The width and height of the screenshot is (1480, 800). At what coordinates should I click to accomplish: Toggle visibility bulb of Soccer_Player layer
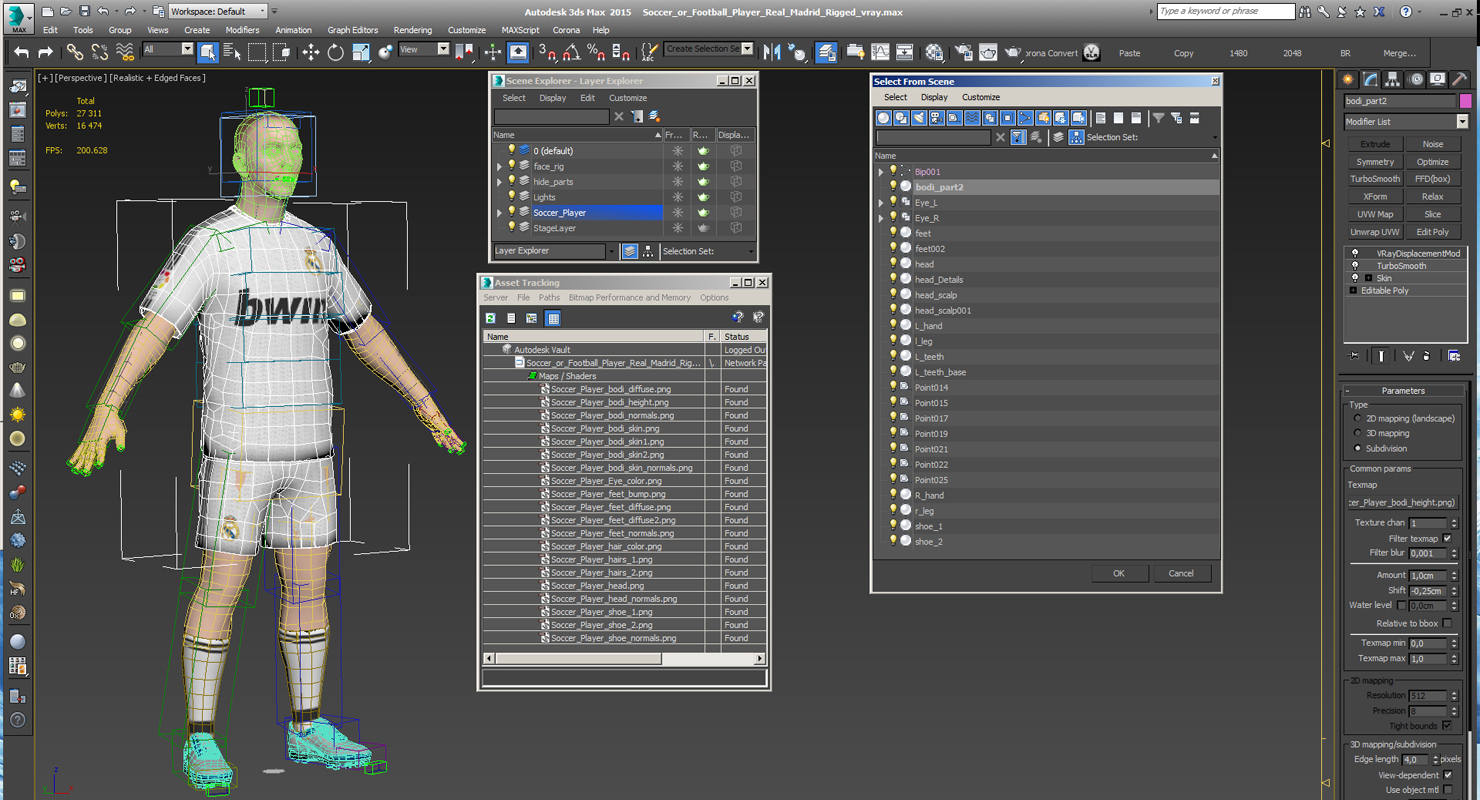click(x=511, y=212)
